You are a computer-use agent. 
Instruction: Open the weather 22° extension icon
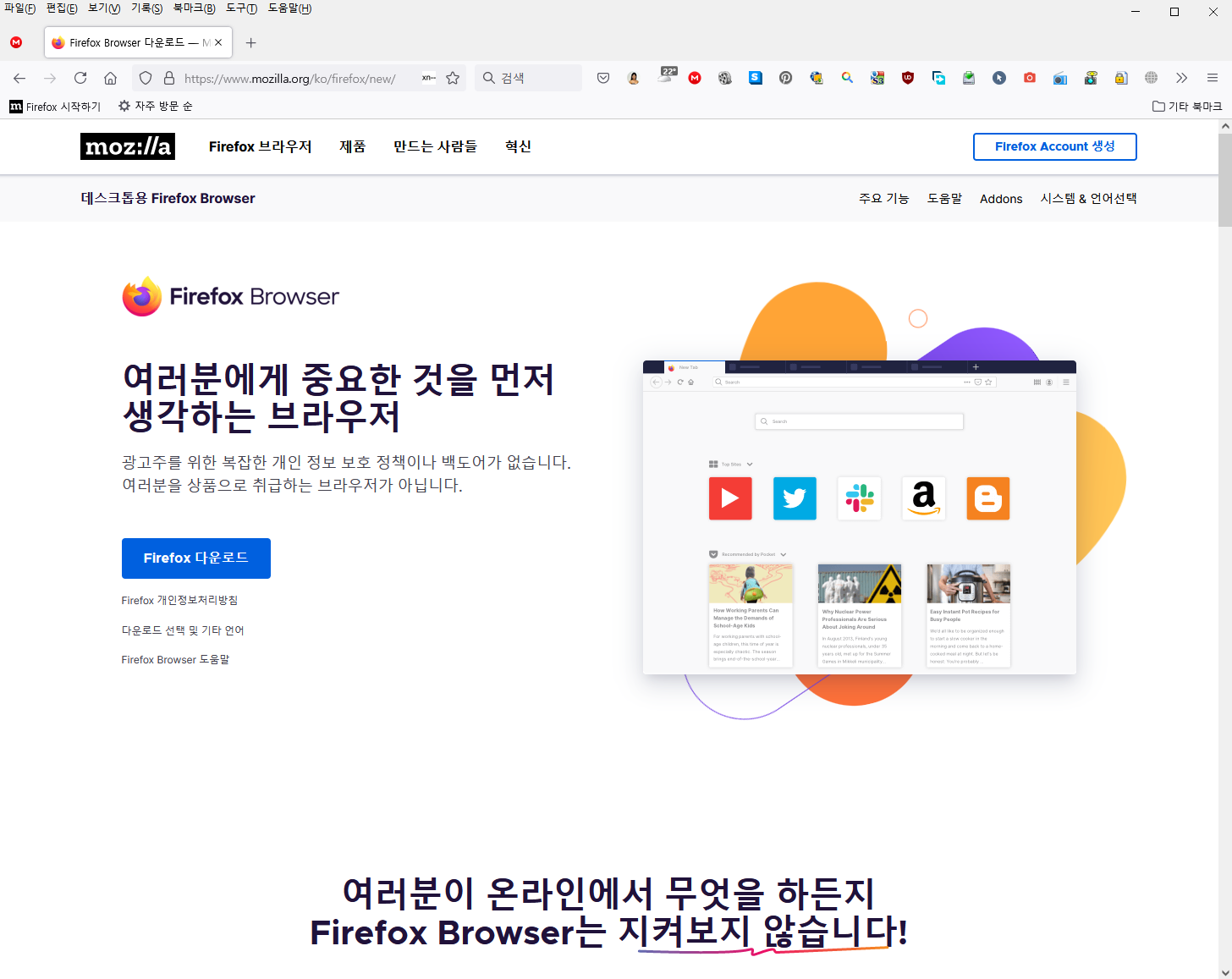(668, 76)
